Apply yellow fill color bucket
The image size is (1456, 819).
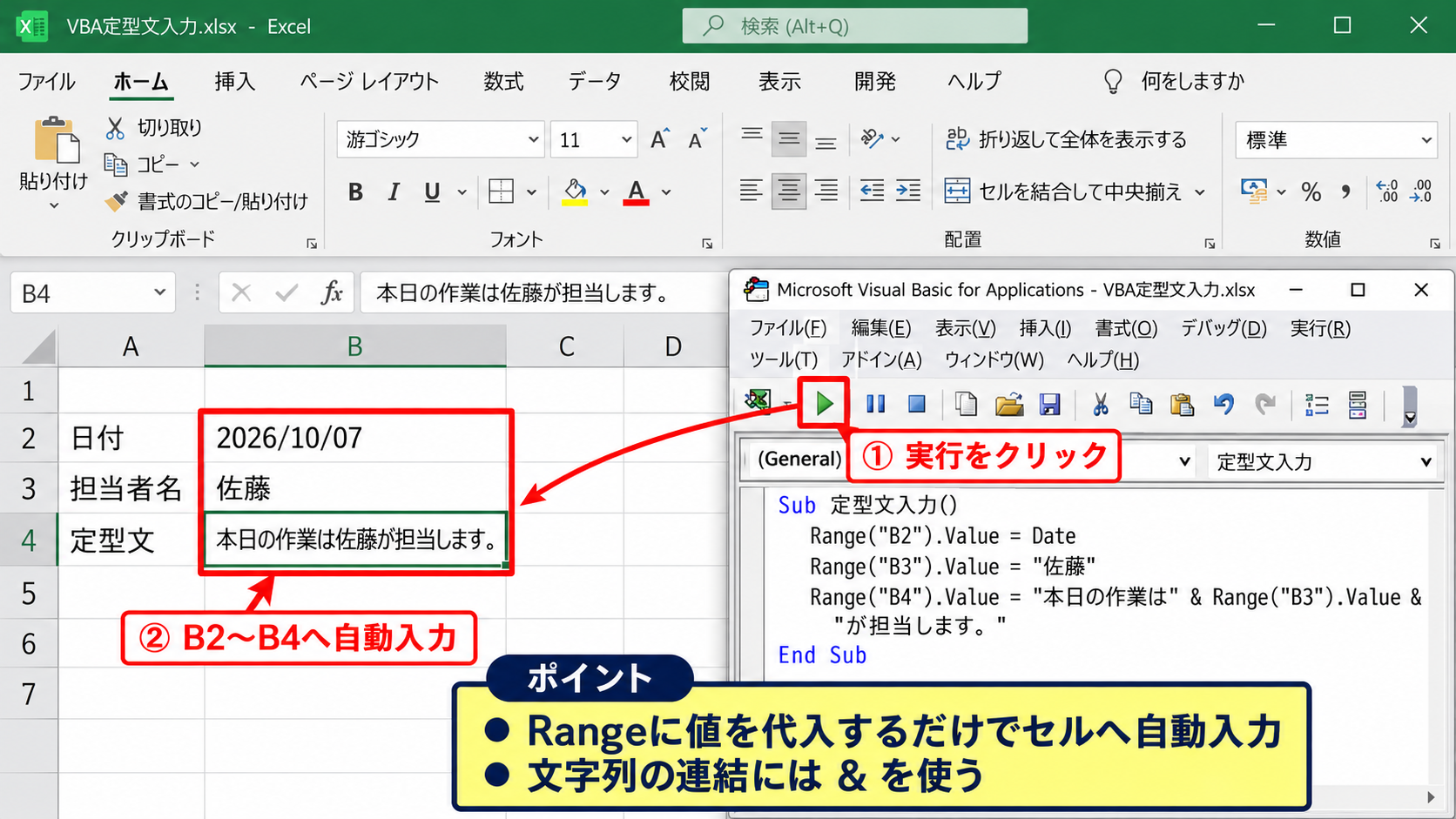click(575, 191)
